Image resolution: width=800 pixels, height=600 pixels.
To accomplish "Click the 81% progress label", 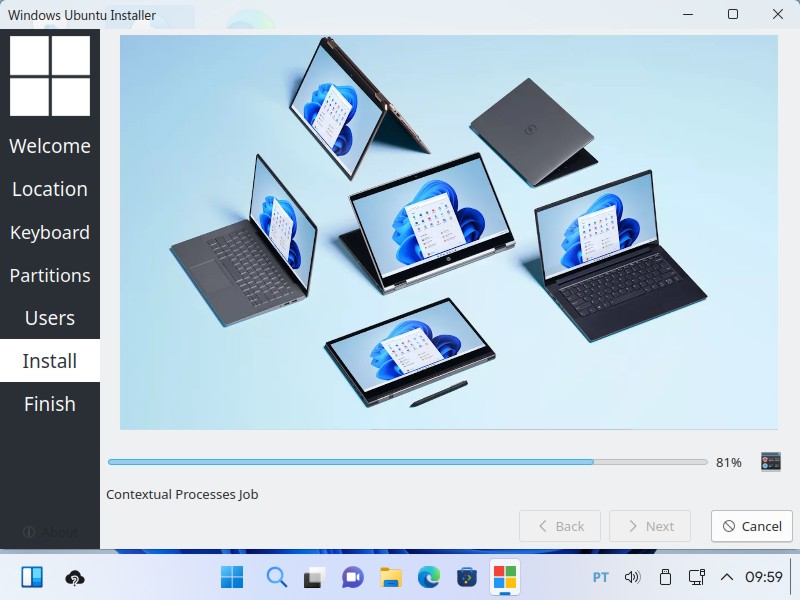I will click(729, 462).
